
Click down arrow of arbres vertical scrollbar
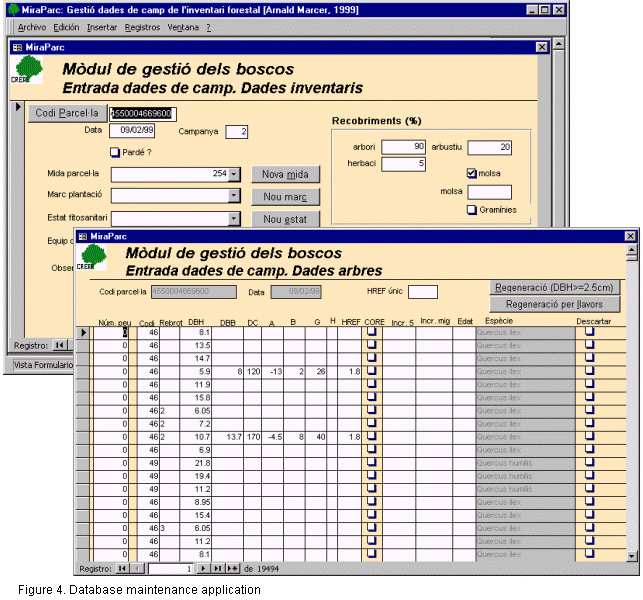pyautogui.click(x=632, y=556)
